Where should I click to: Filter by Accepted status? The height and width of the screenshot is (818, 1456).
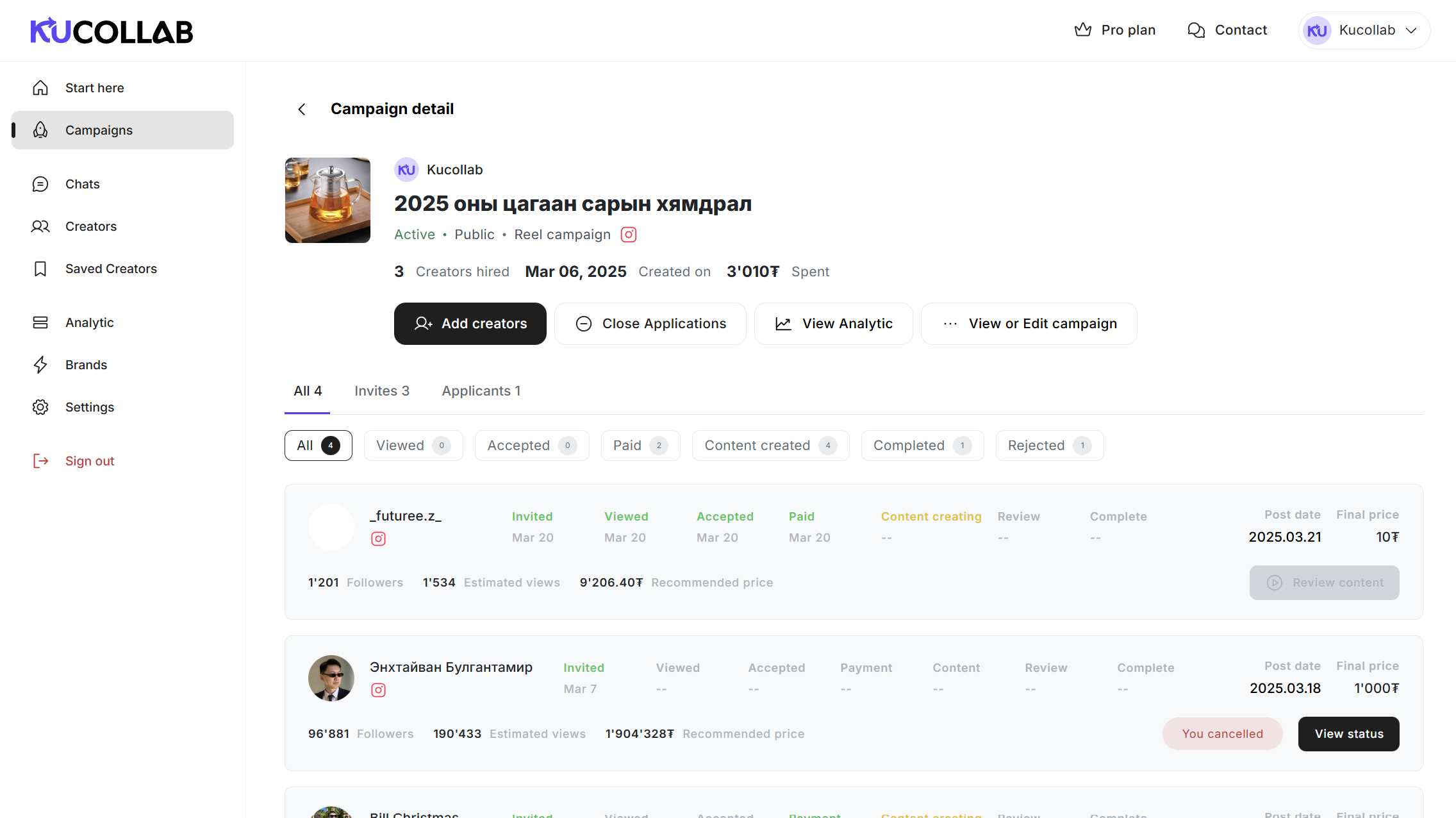pyautogui.click(x=532, y=446)
